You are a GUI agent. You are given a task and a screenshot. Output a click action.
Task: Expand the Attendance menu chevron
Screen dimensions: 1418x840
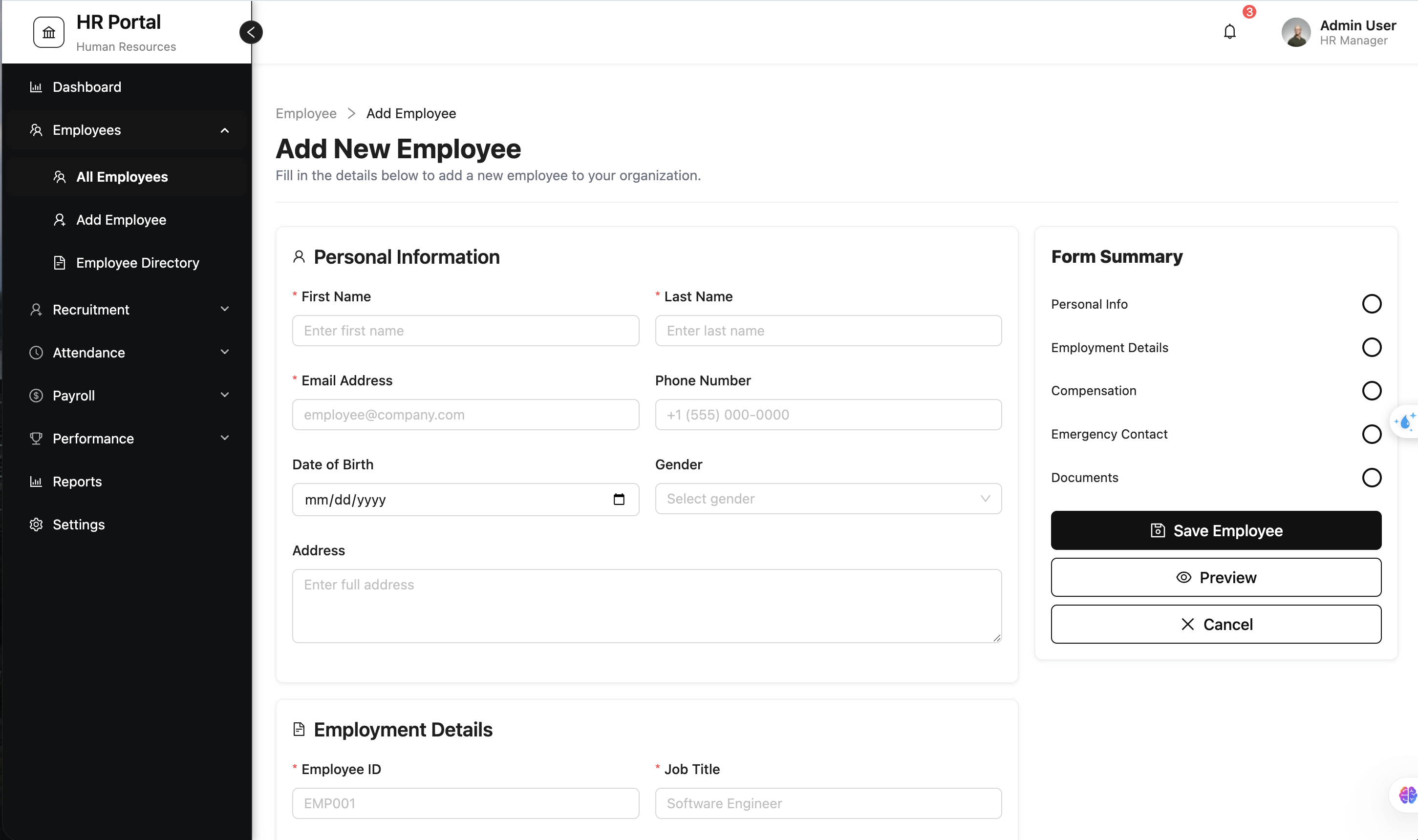coord(225,352)
